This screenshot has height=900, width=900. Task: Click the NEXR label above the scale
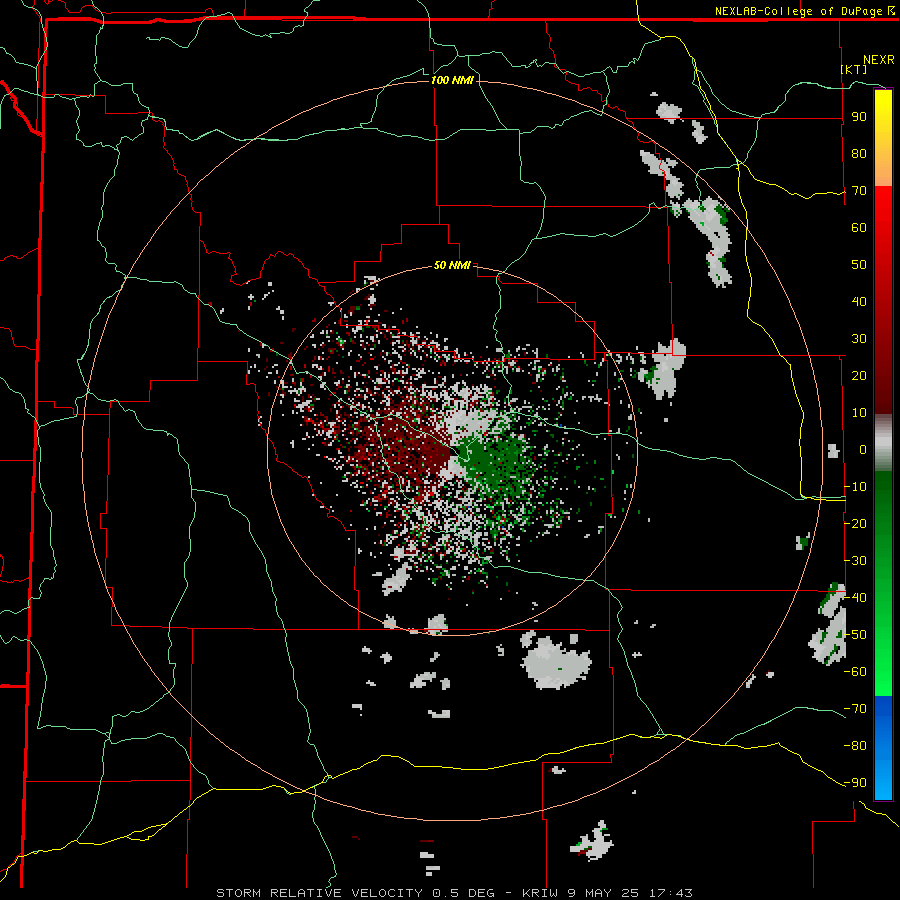(878, 60)
